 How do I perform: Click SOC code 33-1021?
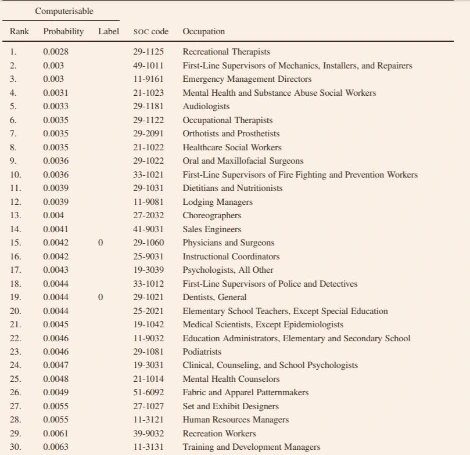click(x=148, y=175)
